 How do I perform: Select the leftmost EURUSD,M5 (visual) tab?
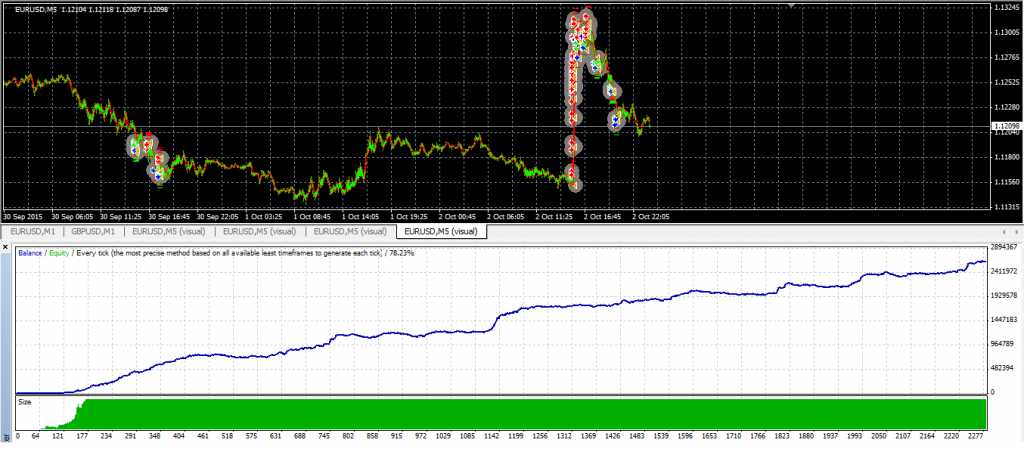coord(172,231)
